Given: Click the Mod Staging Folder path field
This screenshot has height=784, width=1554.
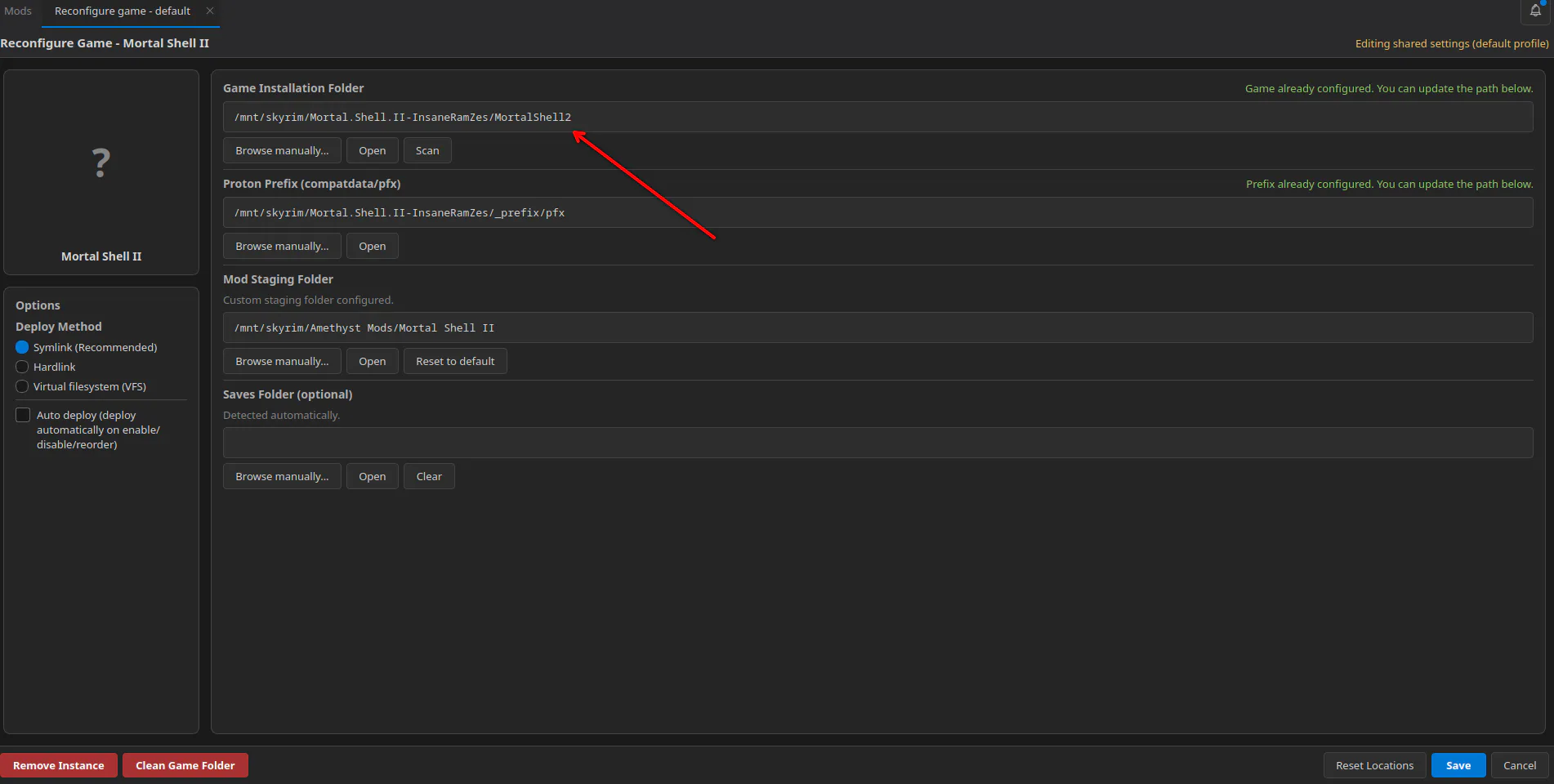Looking at the screenshot, I should click(878, 327).
